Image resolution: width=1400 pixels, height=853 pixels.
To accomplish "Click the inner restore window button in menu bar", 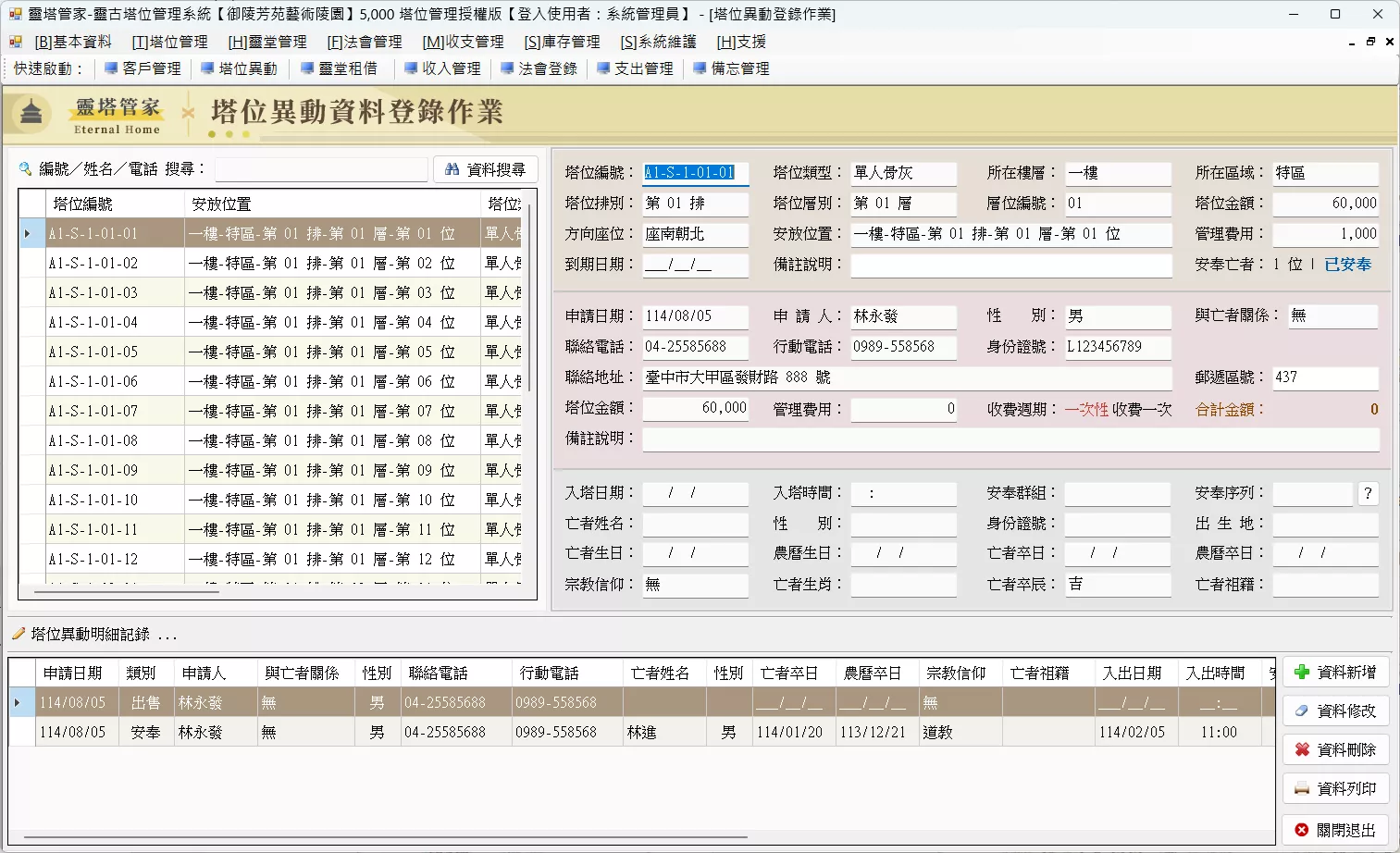I will (x=1370, y=42).
